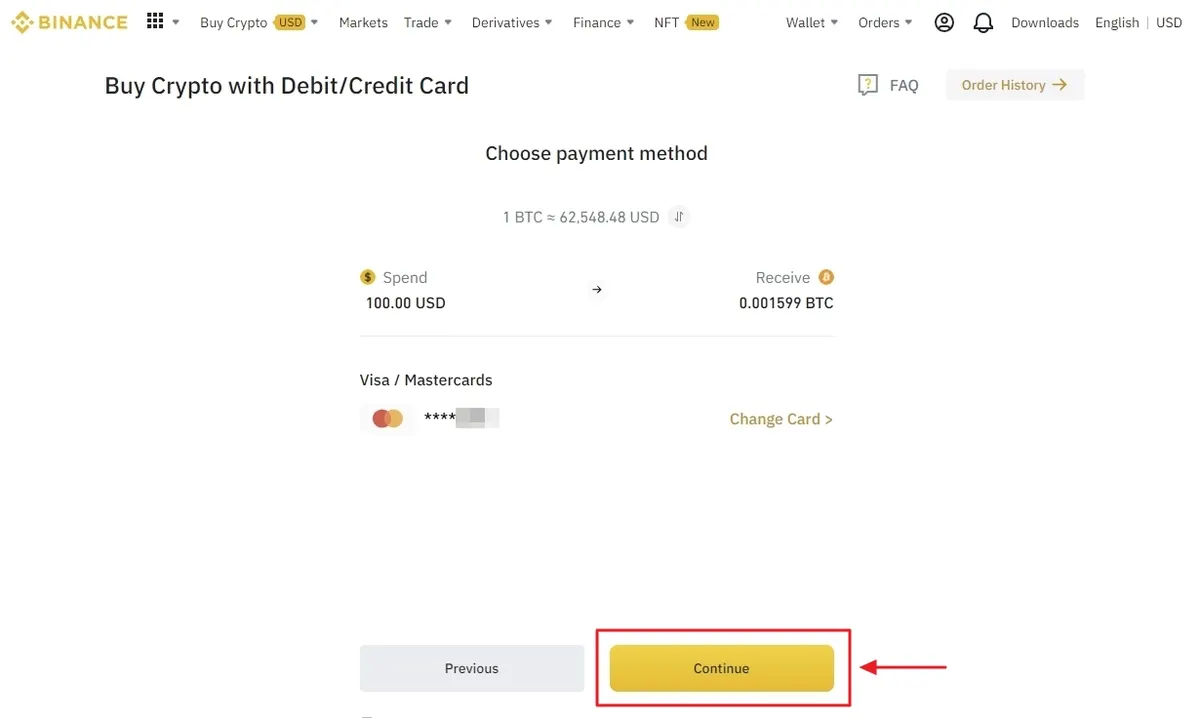
Task: Click the Bitcoin coin icon beside Receive
Action: pos(826,277)
